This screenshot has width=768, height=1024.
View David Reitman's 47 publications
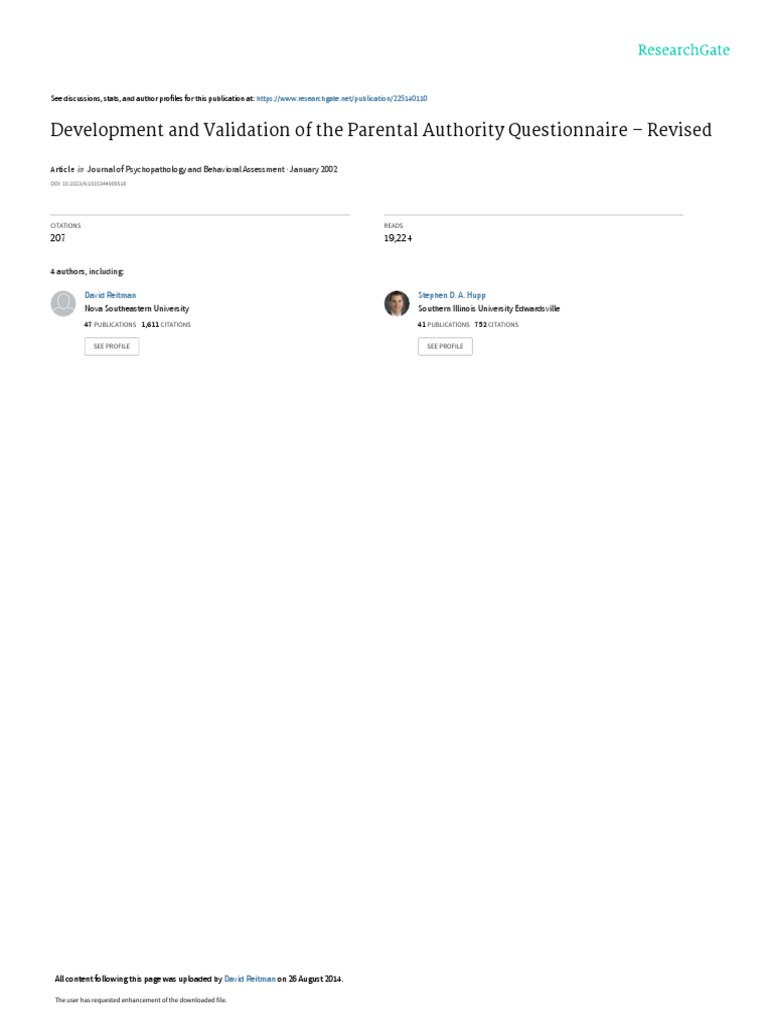point(110,325)
